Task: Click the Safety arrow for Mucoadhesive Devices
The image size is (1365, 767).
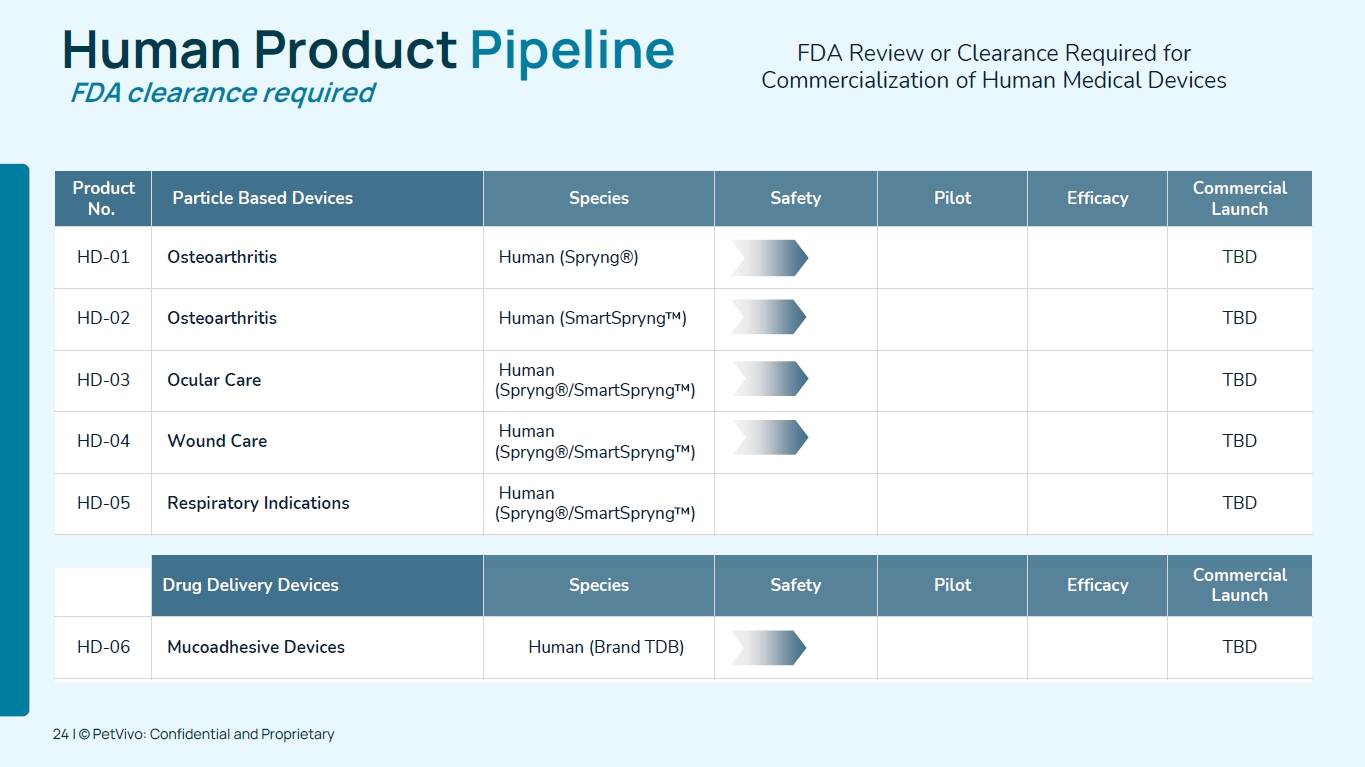Action: [768, 648]
